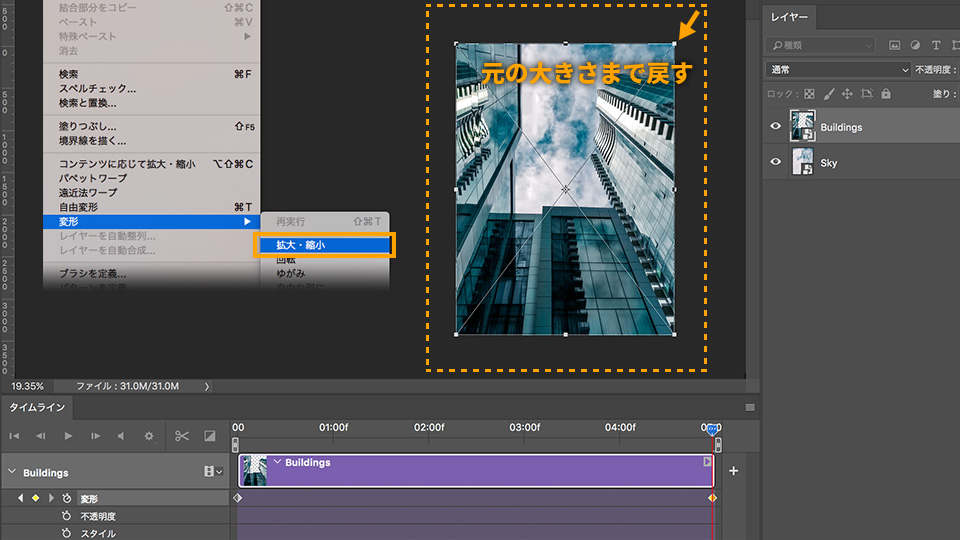The height and width of the screenshot is (540, 960).
Task: Select Sky layer thumbnail
Action: [x=803, y=162]
